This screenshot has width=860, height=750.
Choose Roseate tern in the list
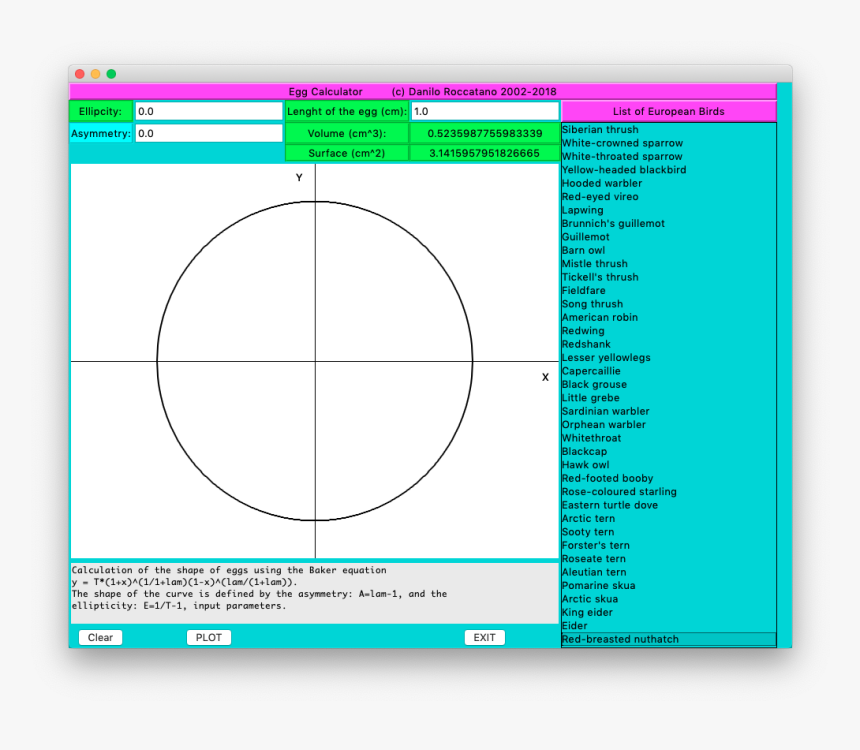(x=669, y=559)
